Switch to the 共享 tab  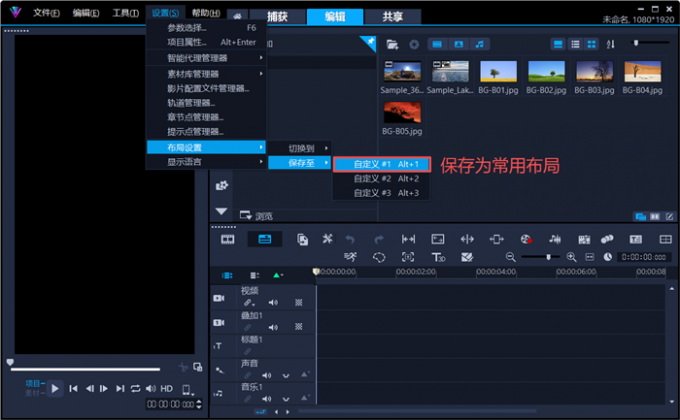point(392,16)
